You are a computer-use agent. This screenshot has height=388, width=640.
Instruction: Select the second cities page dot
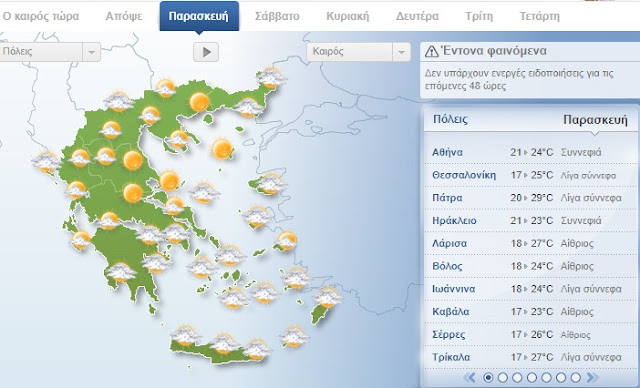pos(503,377)
